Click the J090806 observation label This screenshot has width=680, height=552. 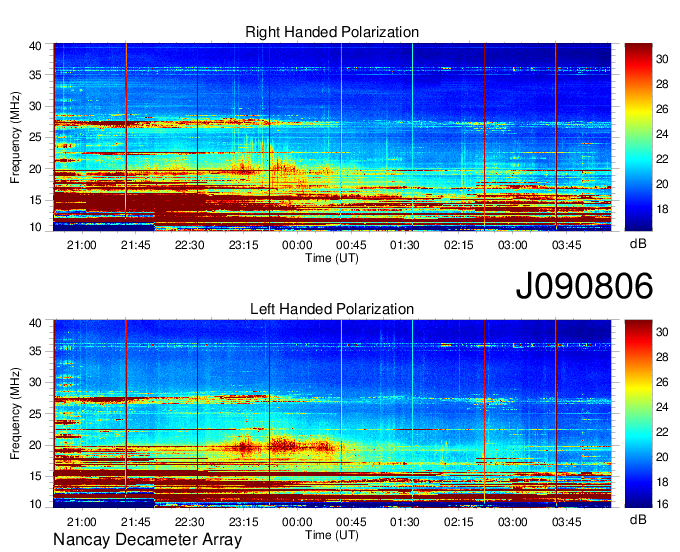584,285
